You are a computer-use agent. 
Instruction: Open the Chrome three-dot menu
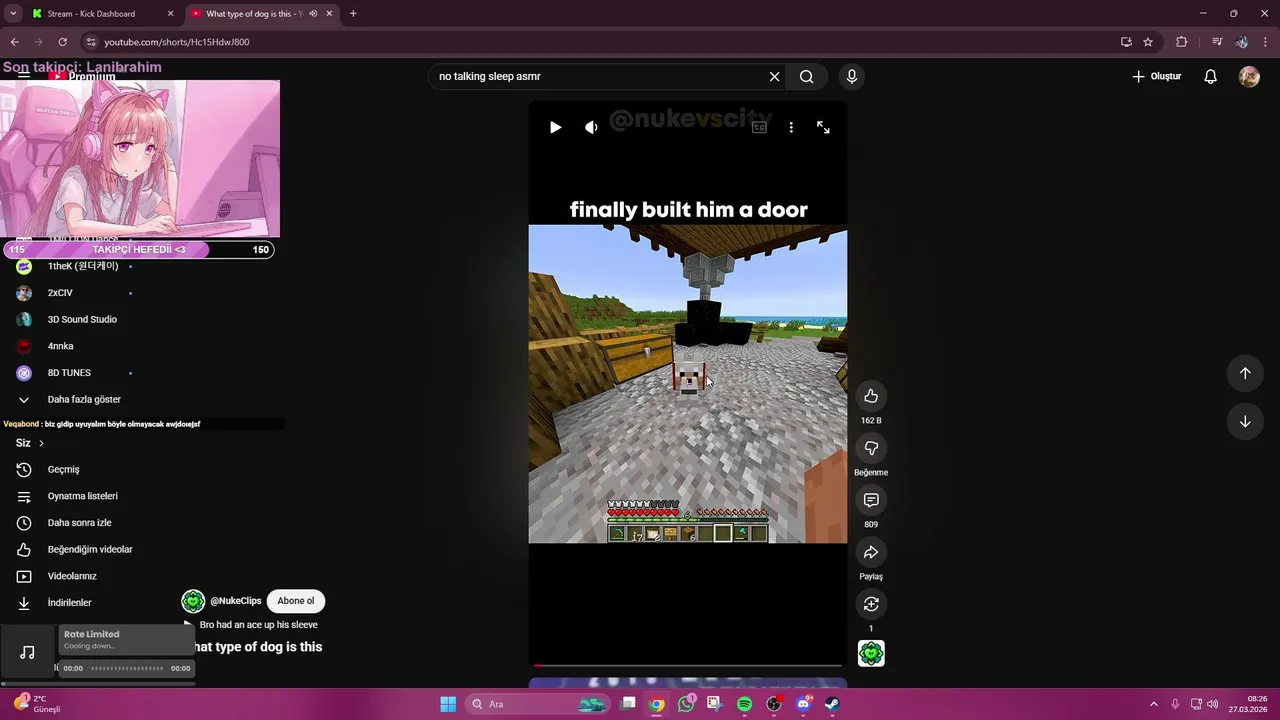click(1266, 42)
